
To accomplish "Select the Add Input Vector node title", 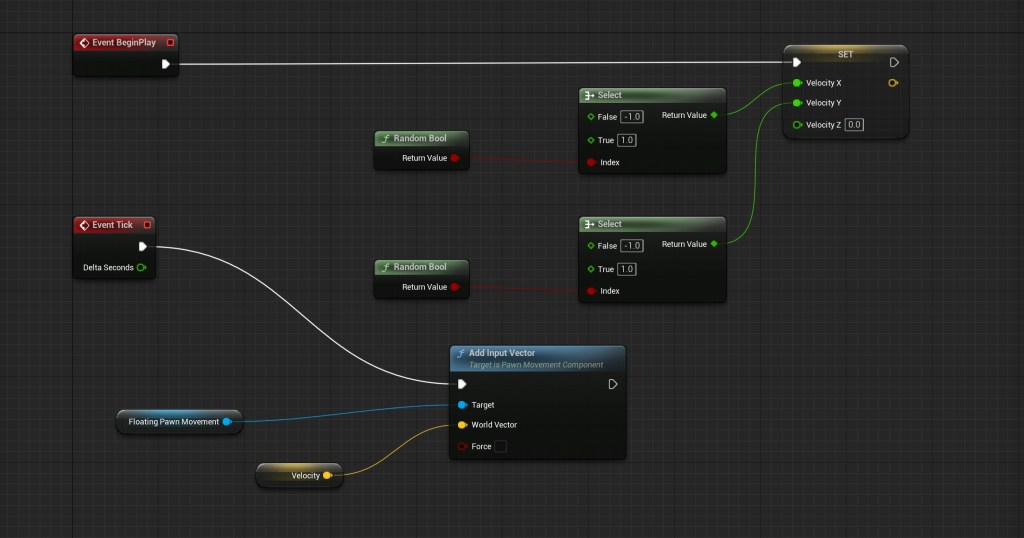I will tap(501, 353).
